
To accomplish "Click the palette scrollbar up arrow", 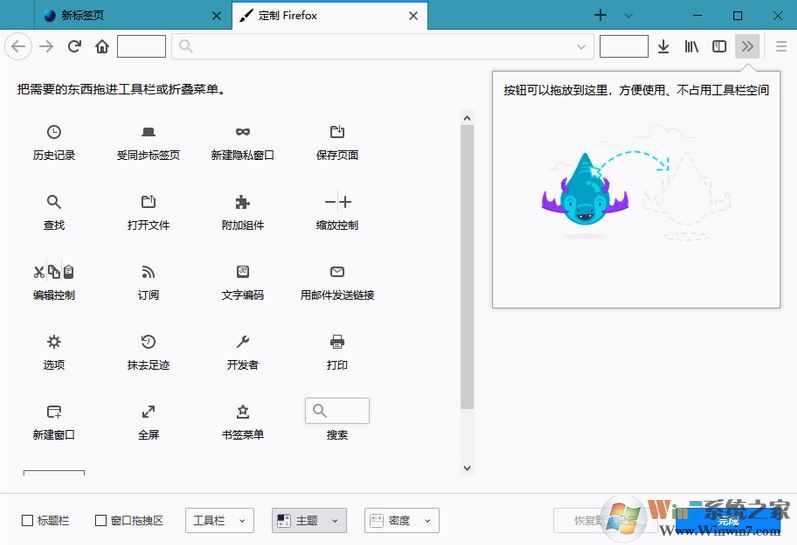I will click(x=467, y=118).
